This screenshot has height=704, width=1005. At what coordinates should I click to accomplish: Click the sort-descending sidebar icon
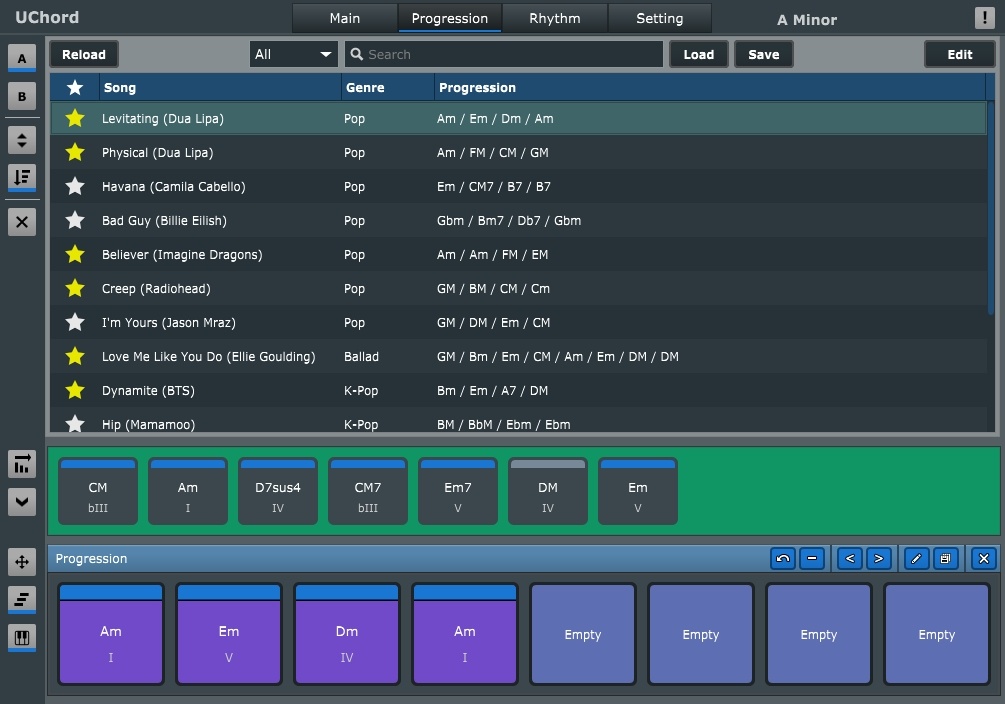pos(22,177)
